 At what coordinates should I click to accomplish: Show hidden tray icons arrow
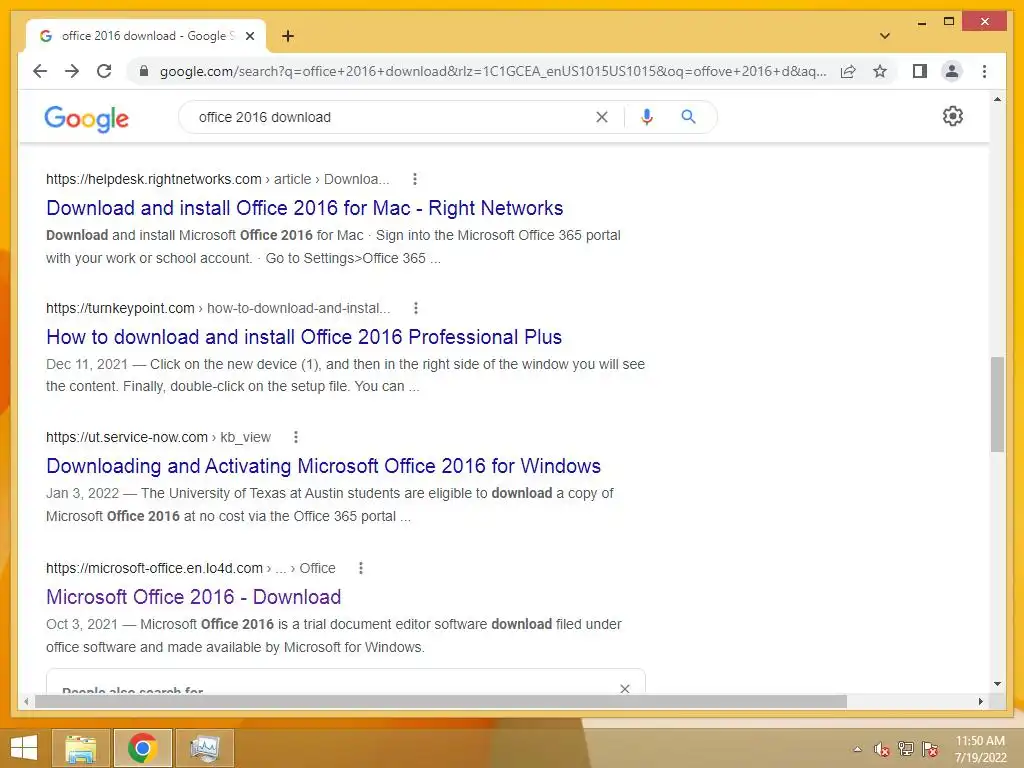coord(857,749)
